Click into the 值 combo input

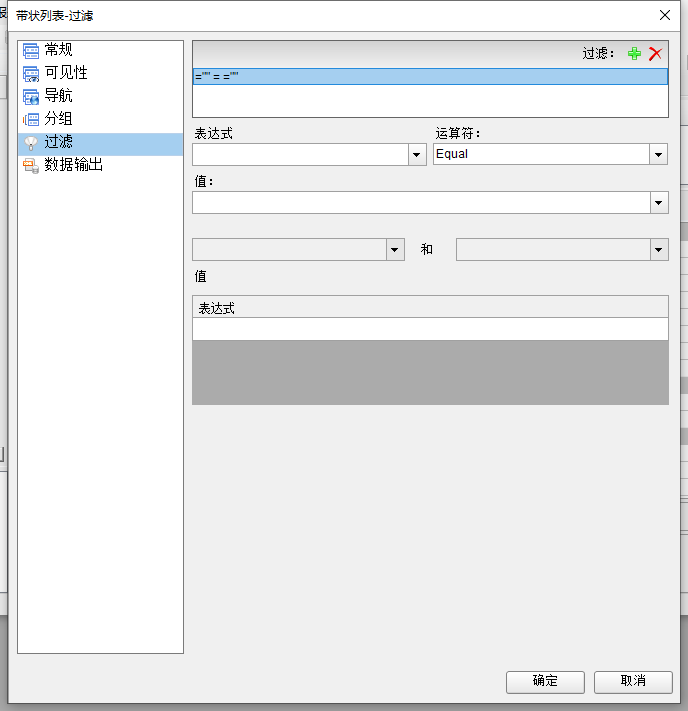click(422, 202)
